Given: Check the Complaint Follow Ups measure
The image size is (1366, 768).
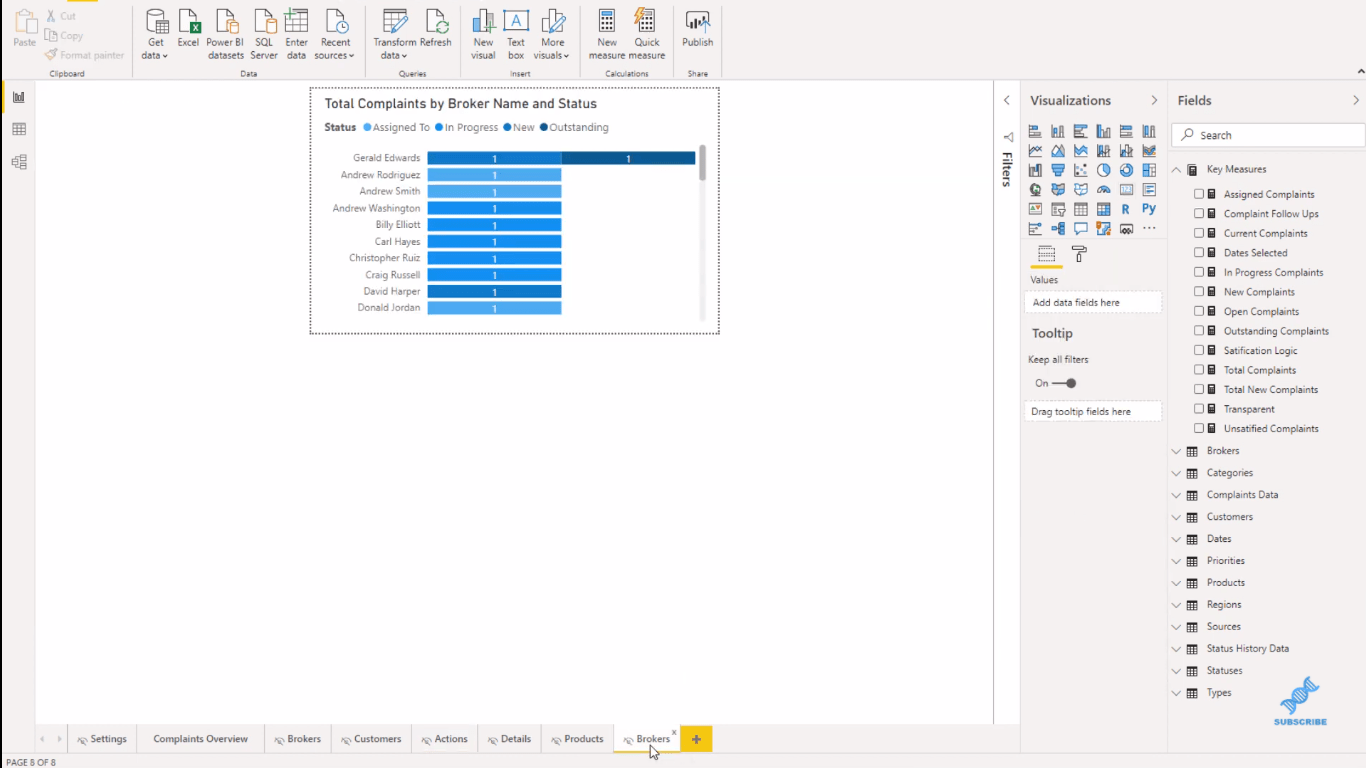Looking at the screenshot, I should coord(1199,213).
